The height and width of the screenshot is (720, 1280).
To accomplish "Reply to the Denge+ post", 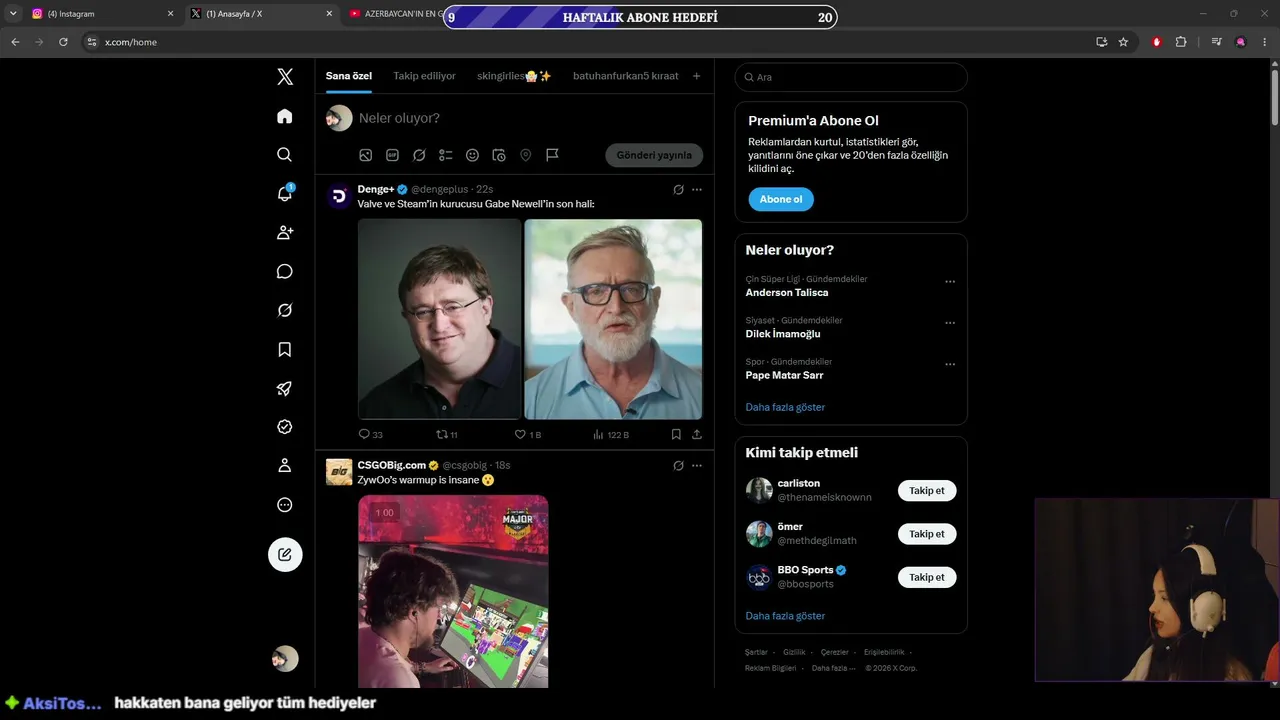I will (370, 434).
